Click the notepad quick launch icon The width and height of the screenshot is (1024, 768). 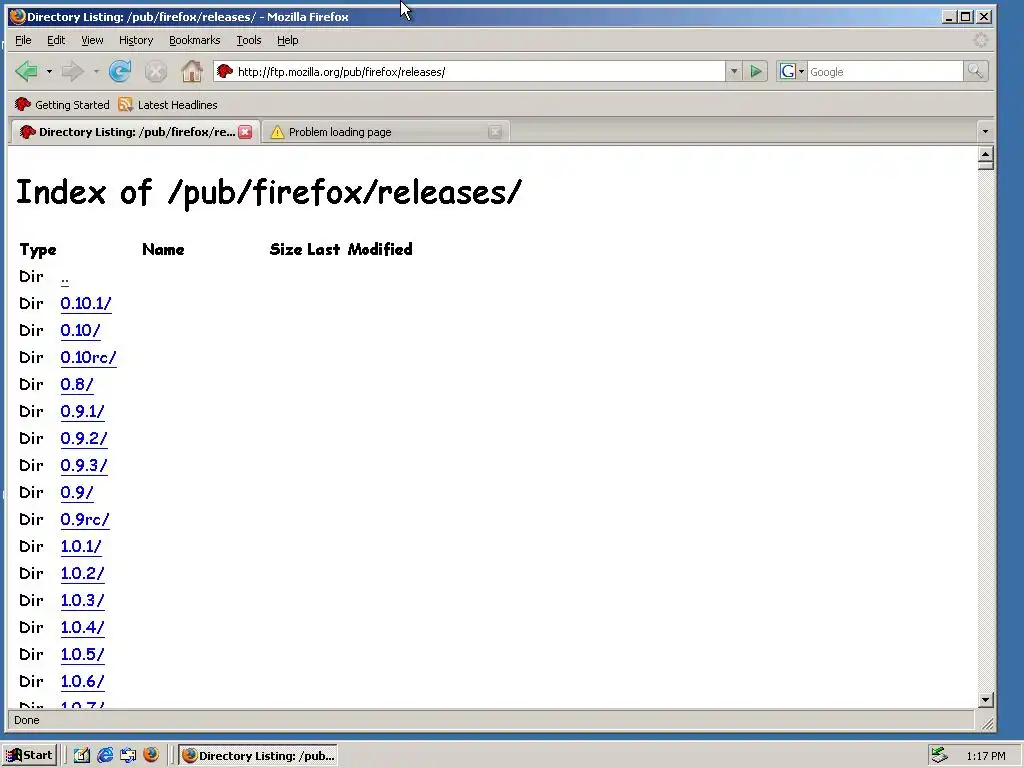82,756
